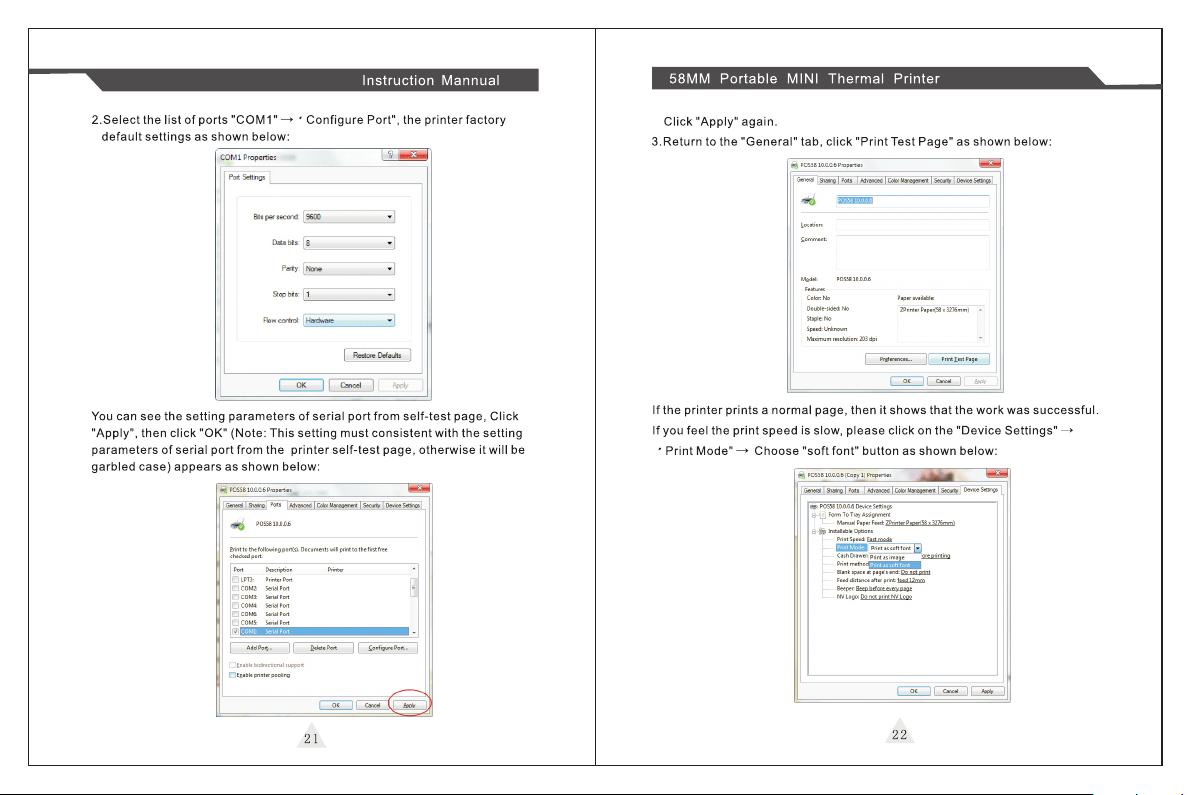
Task: Select 'ZPrinter Paper(58 x 3276mm)' in Paper available
Action: coord(934,310)
